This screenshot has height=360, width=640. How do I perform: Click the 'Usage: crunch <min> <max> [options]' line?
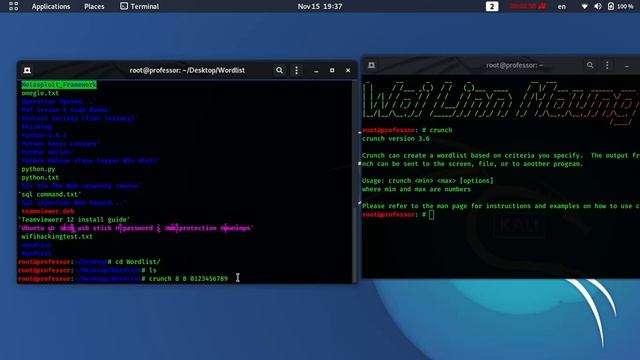pyautogui.click(x=427, y=181)
